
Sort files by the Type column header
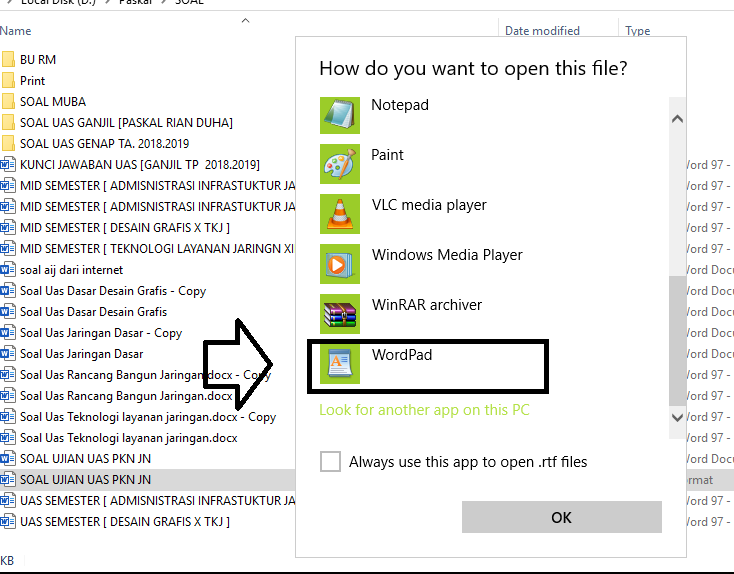coord(638,31)
